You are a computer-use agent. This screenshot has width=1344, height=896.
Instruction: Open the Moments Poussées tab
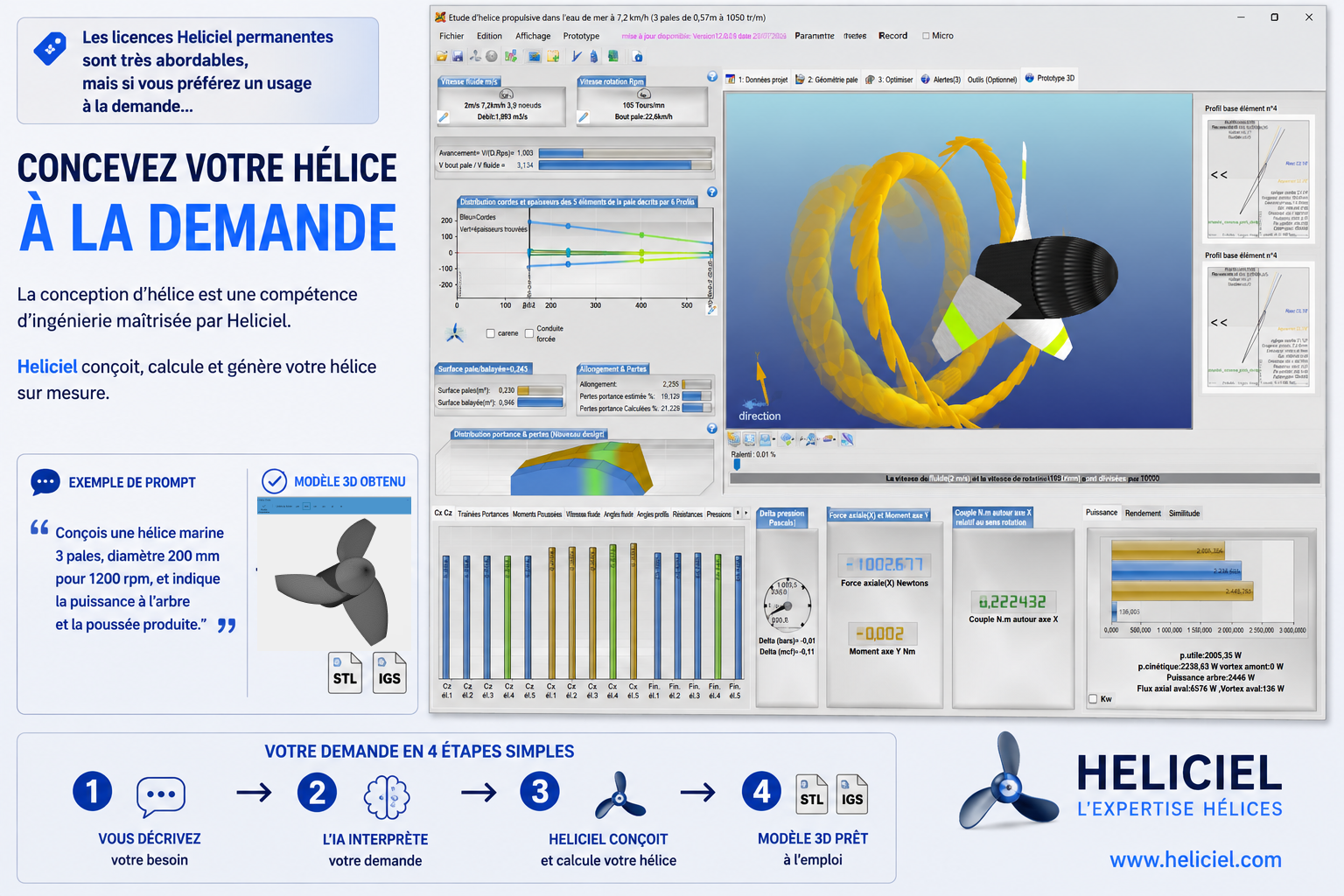pos(537,514)
